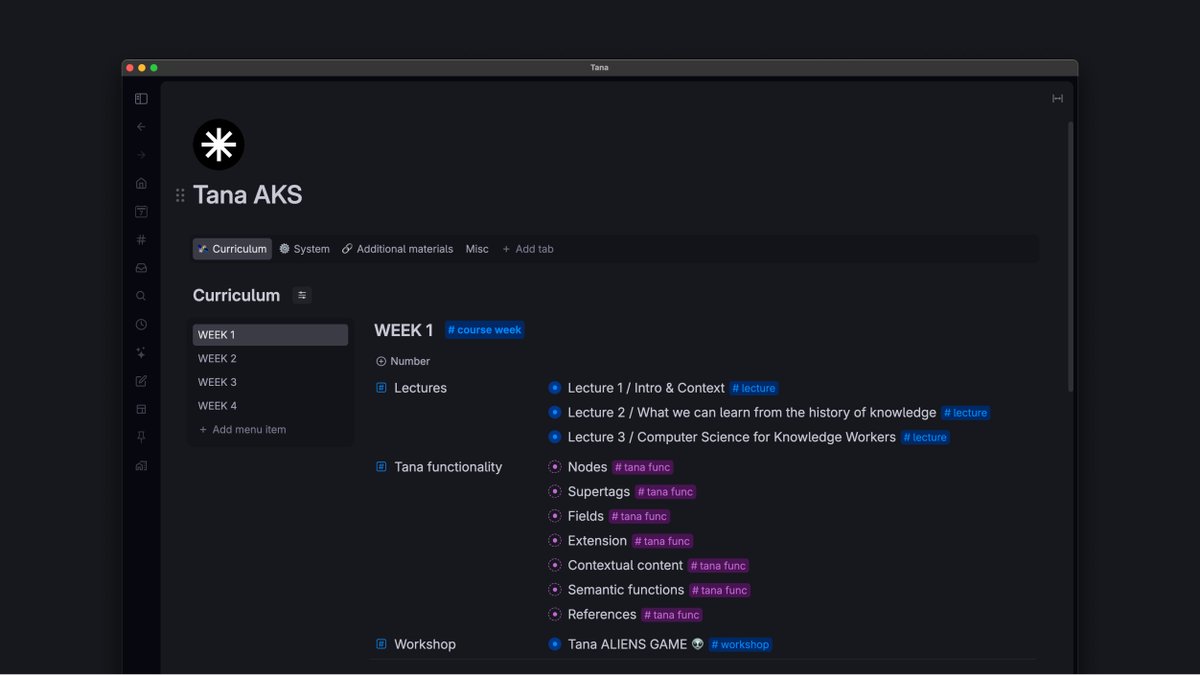Click the Number field plus-circle icon

(381, 361)
